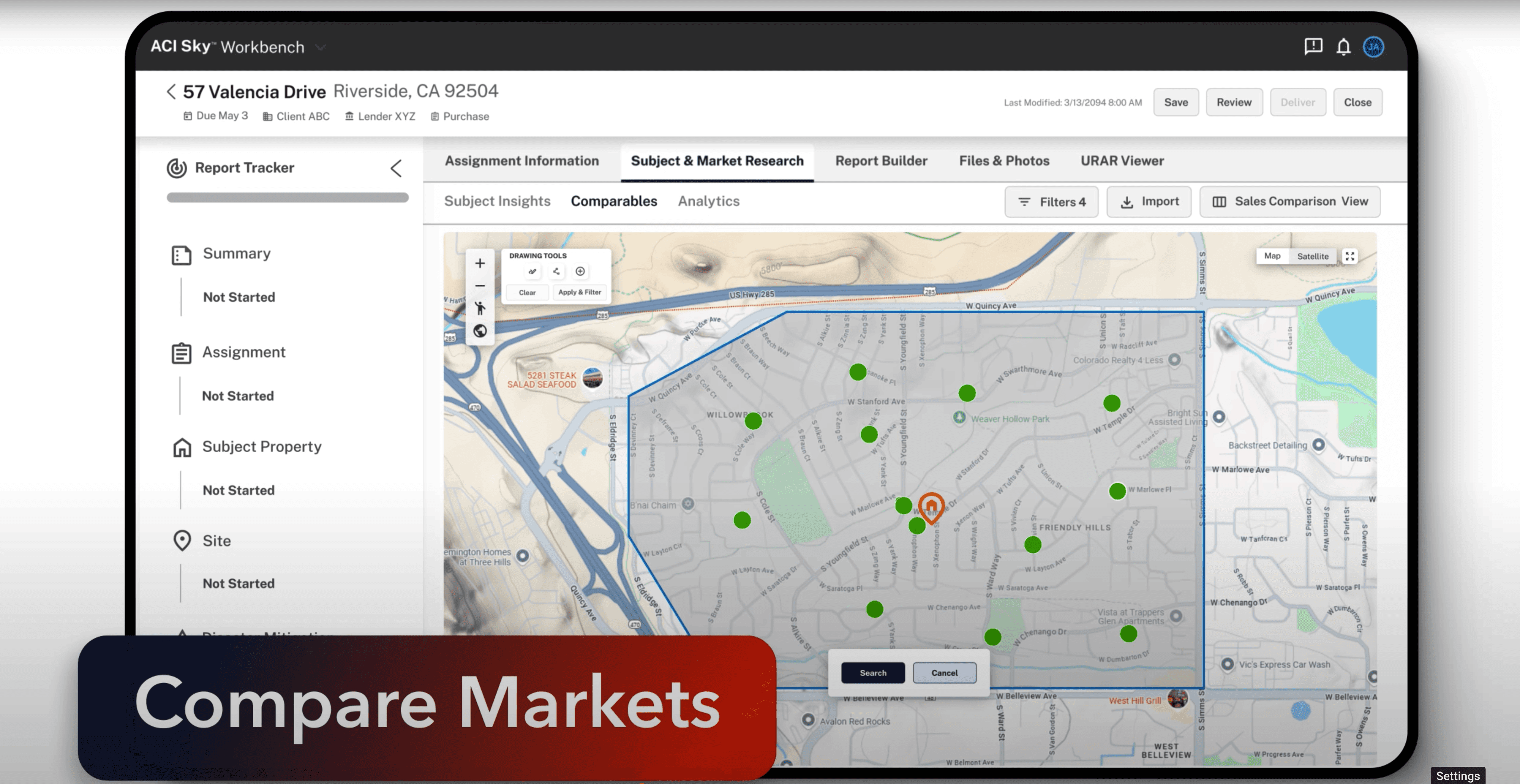Click the B'nai Chaim map pin
1520x784 pixels.
tap(688, 504)
